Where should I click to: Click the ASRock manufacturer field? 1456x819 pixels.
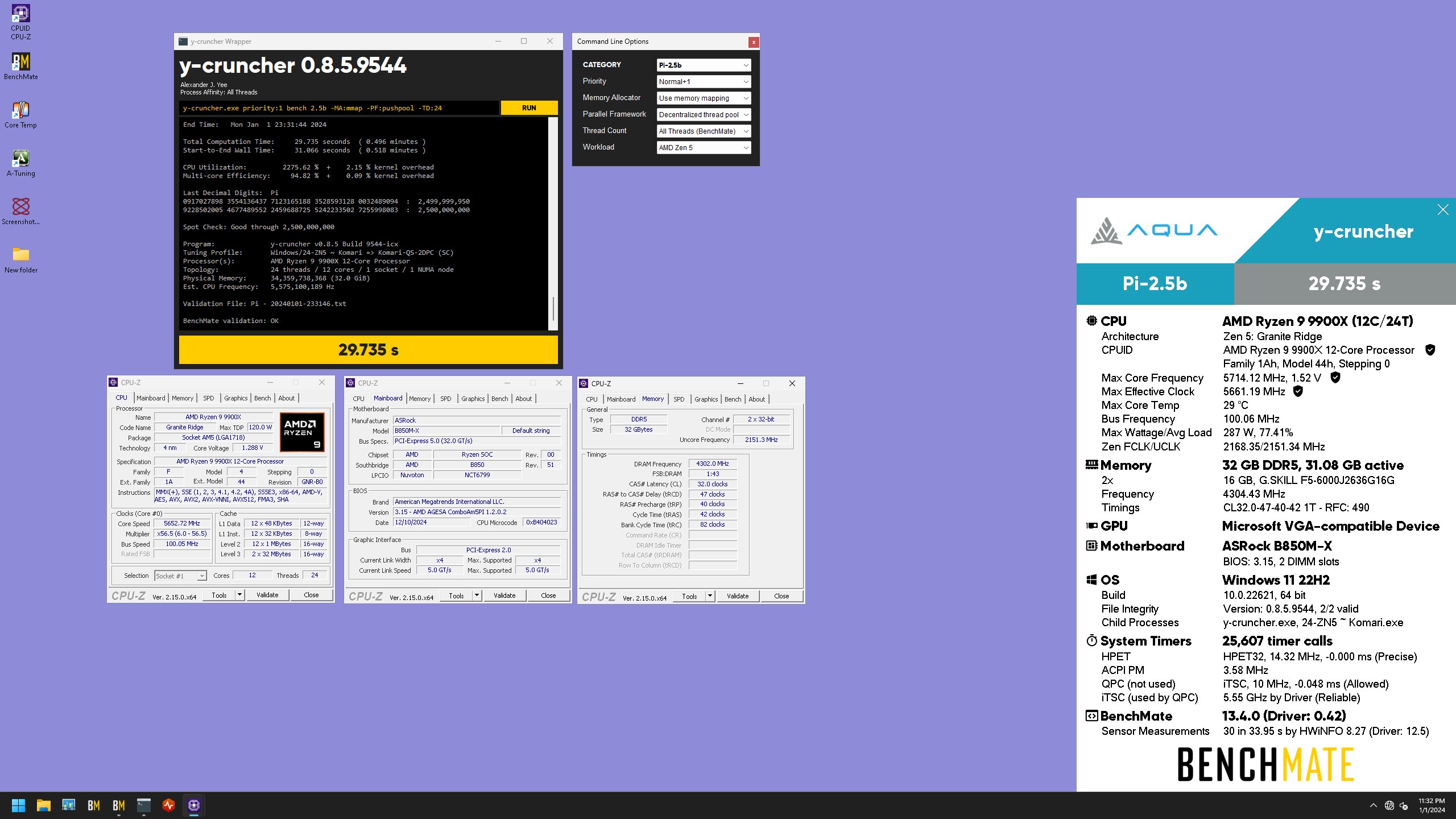coord(477,420)
